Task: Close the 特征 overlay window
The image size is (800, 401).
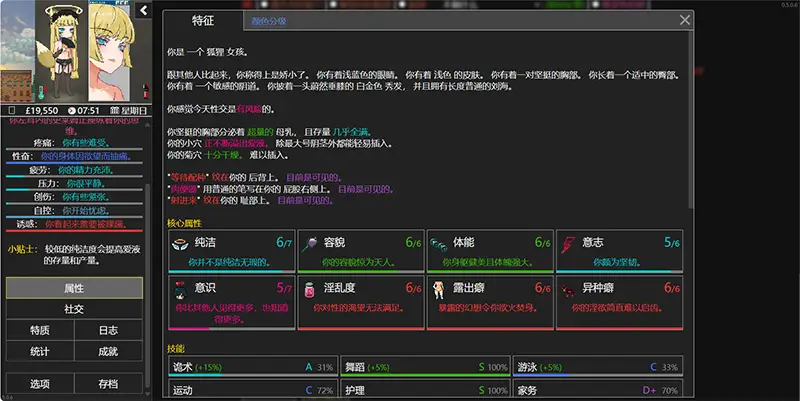Action: 685,20
